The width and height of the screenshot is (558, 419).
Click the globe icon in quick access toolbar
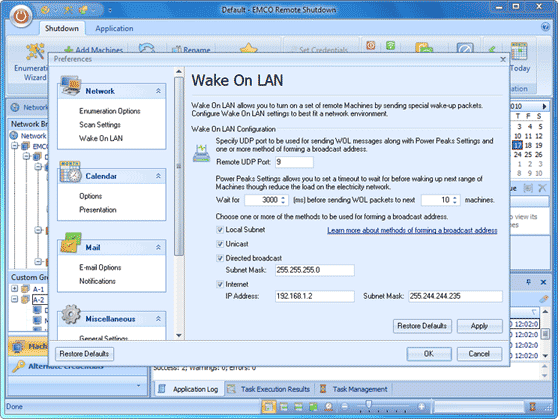point(45,10)
